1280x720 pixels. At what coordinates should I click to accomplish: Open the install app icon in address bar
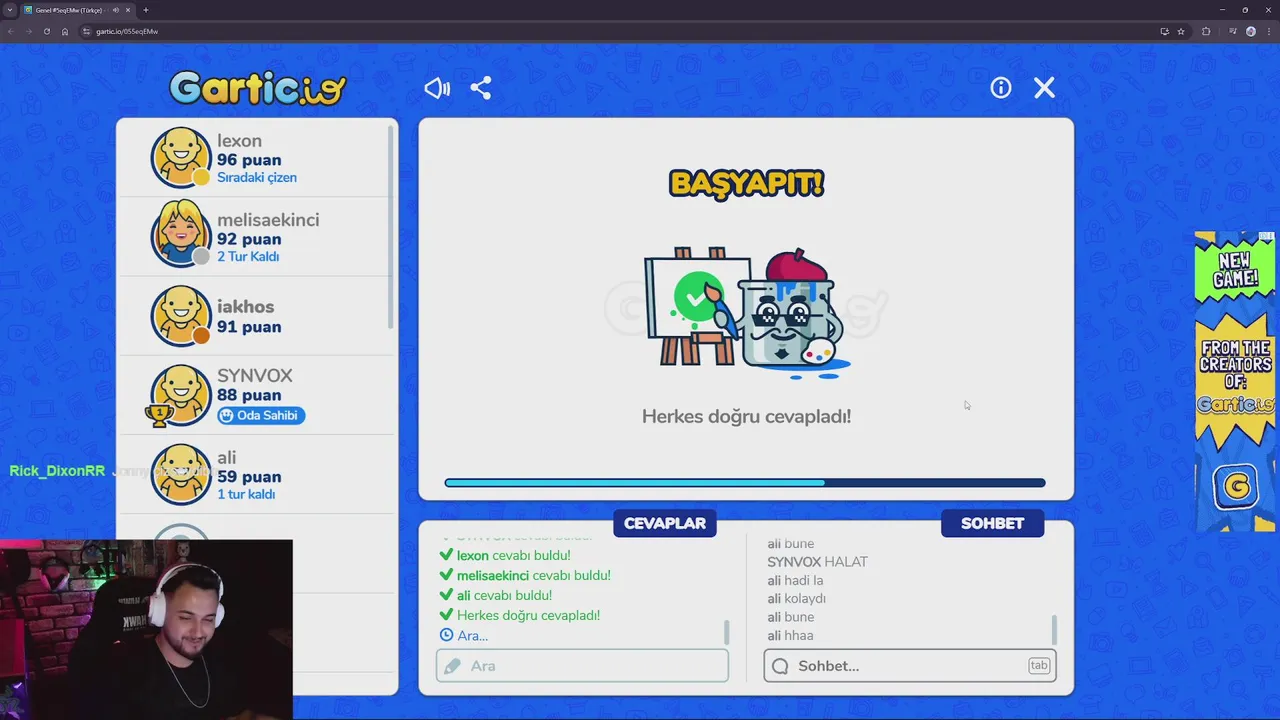(1164, 31)
